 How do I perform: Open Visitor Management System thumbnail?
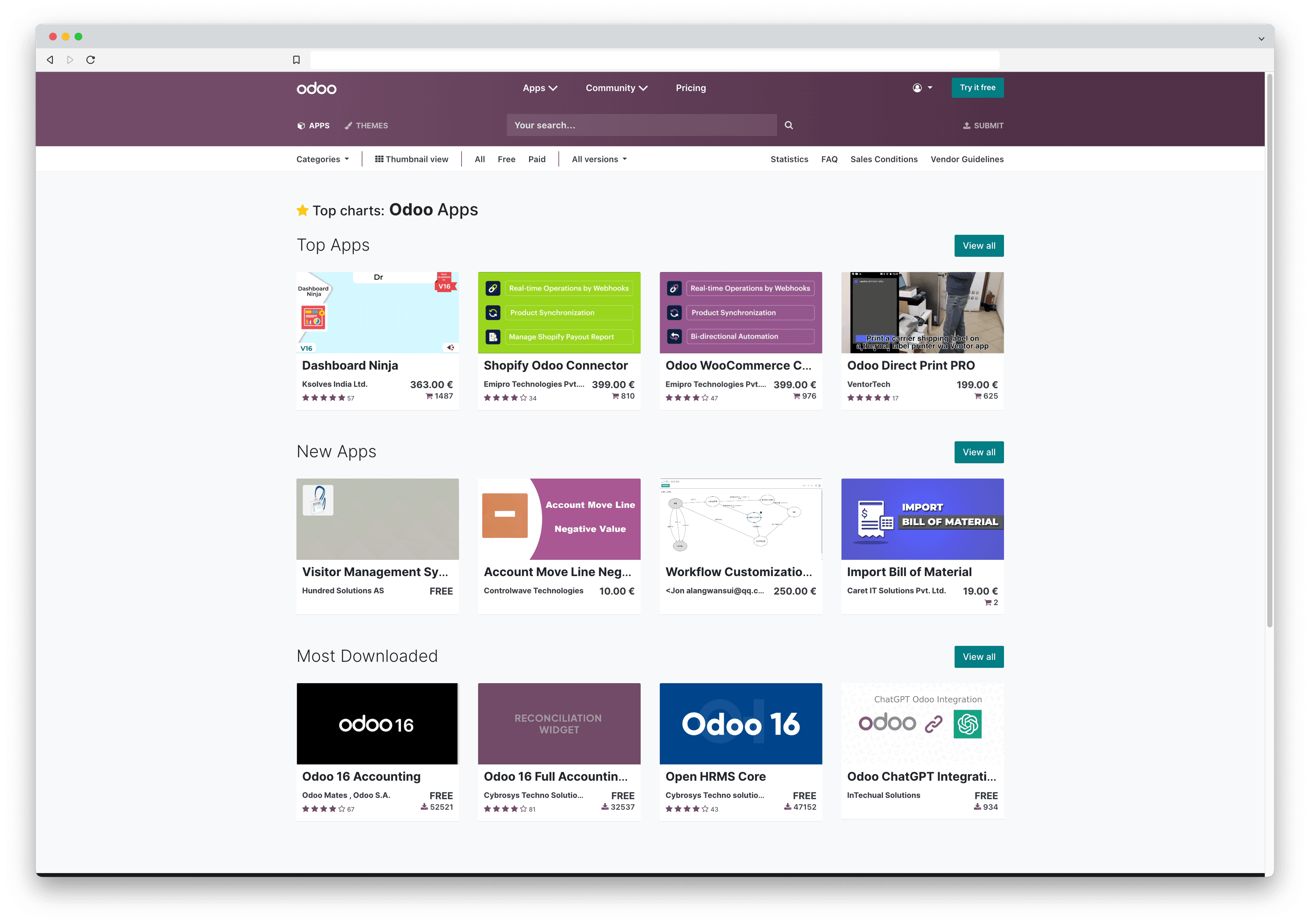click(377, 519)
